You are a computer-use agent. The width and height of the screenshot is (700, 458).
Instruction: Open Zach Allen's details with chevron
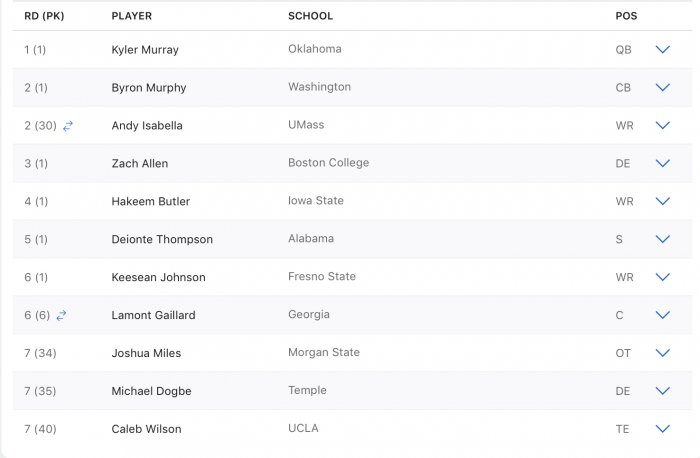click(662, 163)
